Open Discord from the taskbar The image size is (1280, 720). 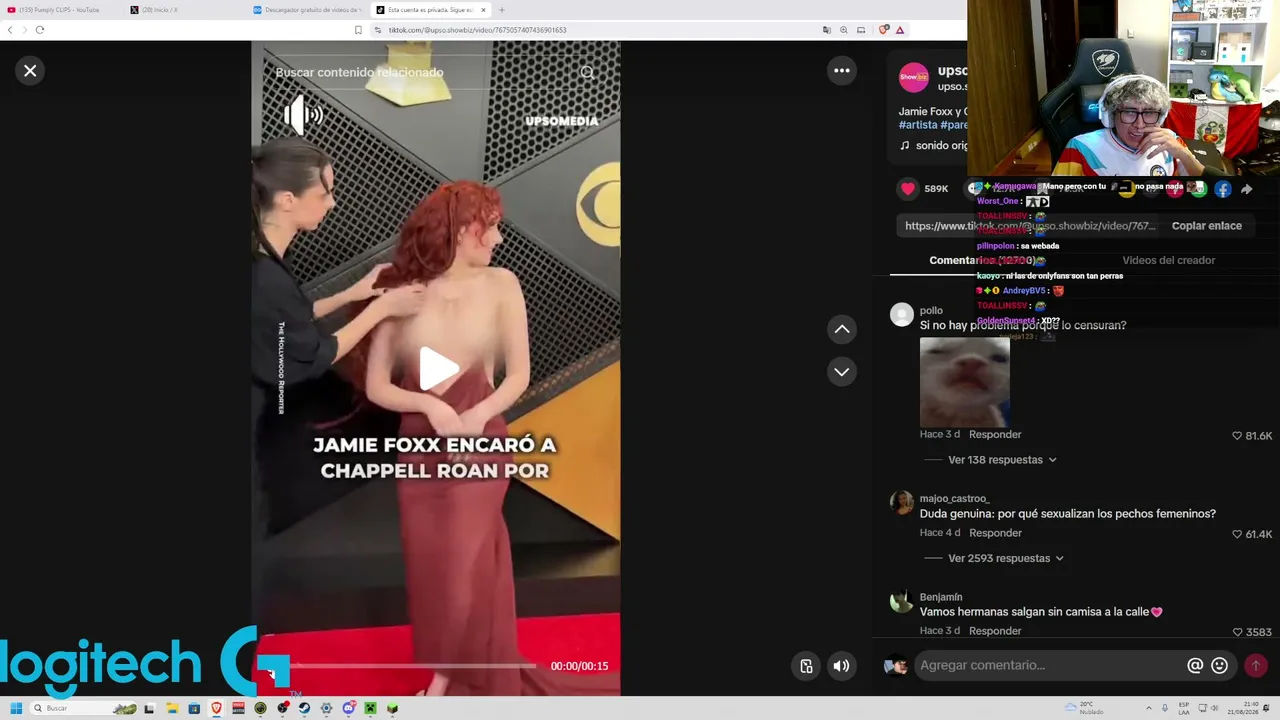tap(348, 708)
